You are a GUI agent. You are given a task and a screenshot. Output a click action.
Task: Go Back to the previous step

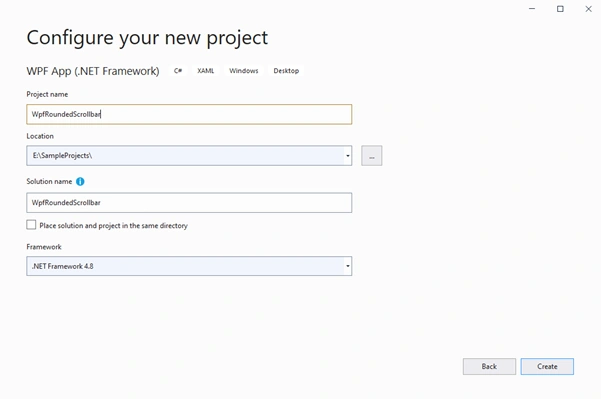tap(489, 366)
